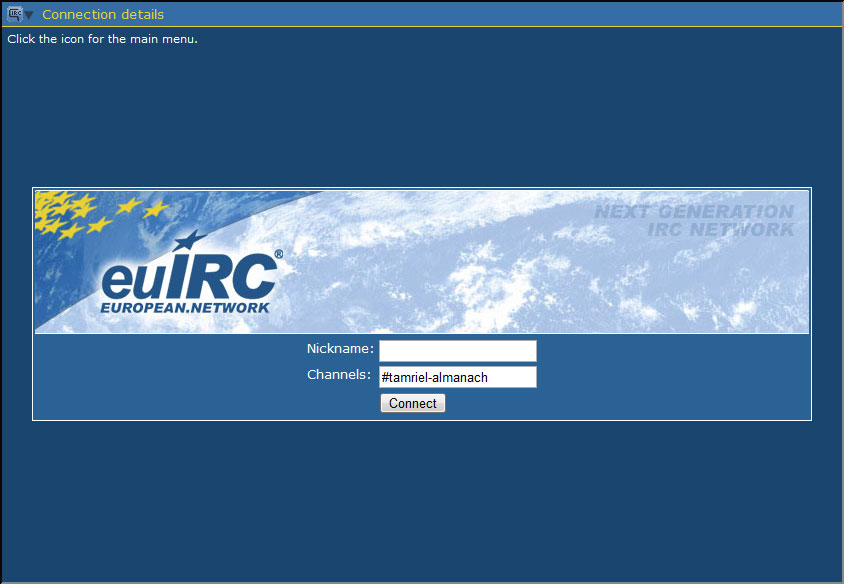Click the Nickname label
The height and width of the screenshot is (584, 844).
pos(340,349)
